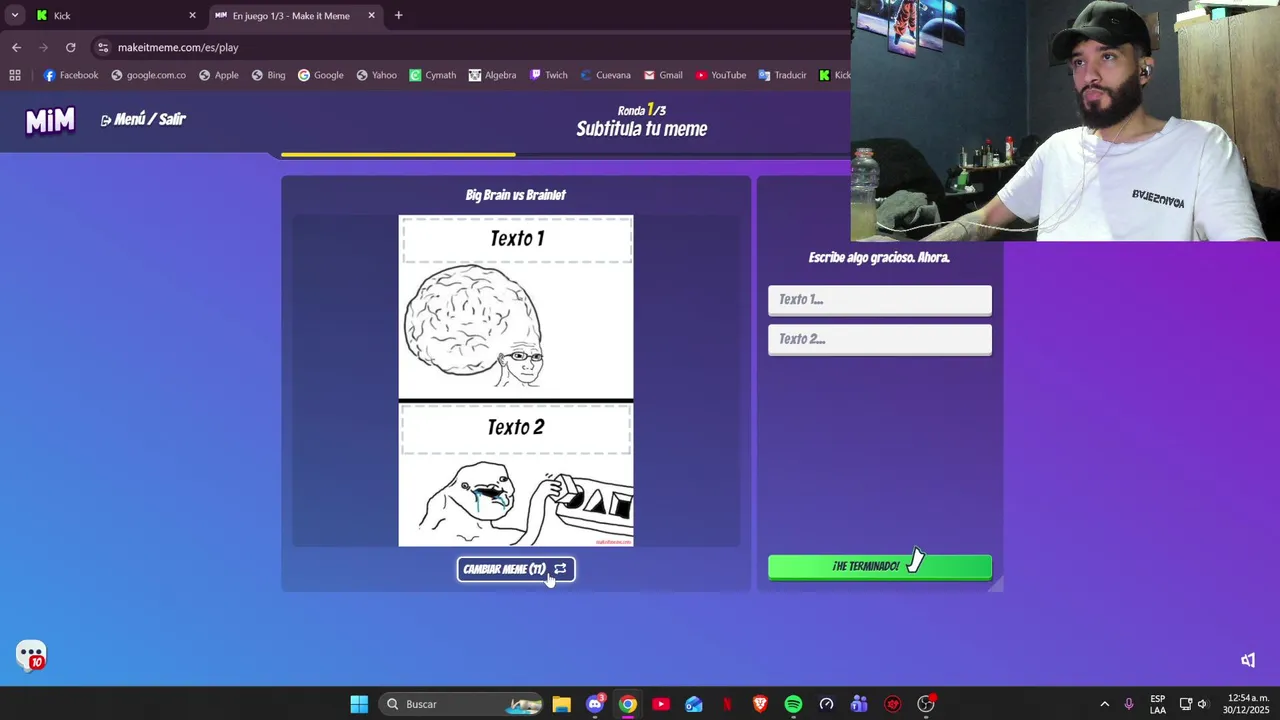This screenshot has height=720, width=1280.
Task: Open the google.com.co bookmark
Action: pyautogui.click(x=148, y=75)
